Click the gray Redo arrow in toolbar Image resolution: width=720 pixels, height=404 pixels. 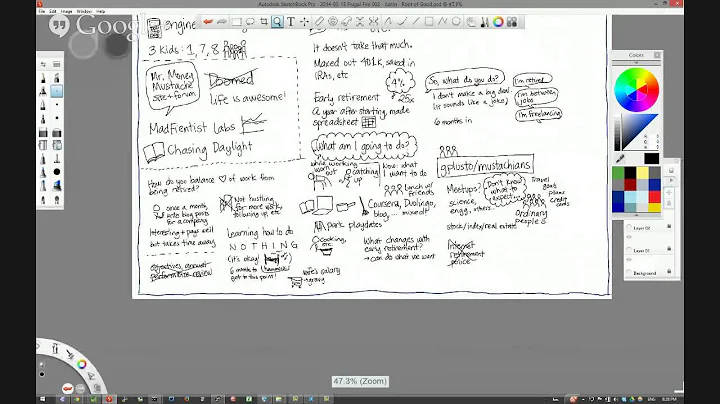pyautogui.click(x=222, y=22)
